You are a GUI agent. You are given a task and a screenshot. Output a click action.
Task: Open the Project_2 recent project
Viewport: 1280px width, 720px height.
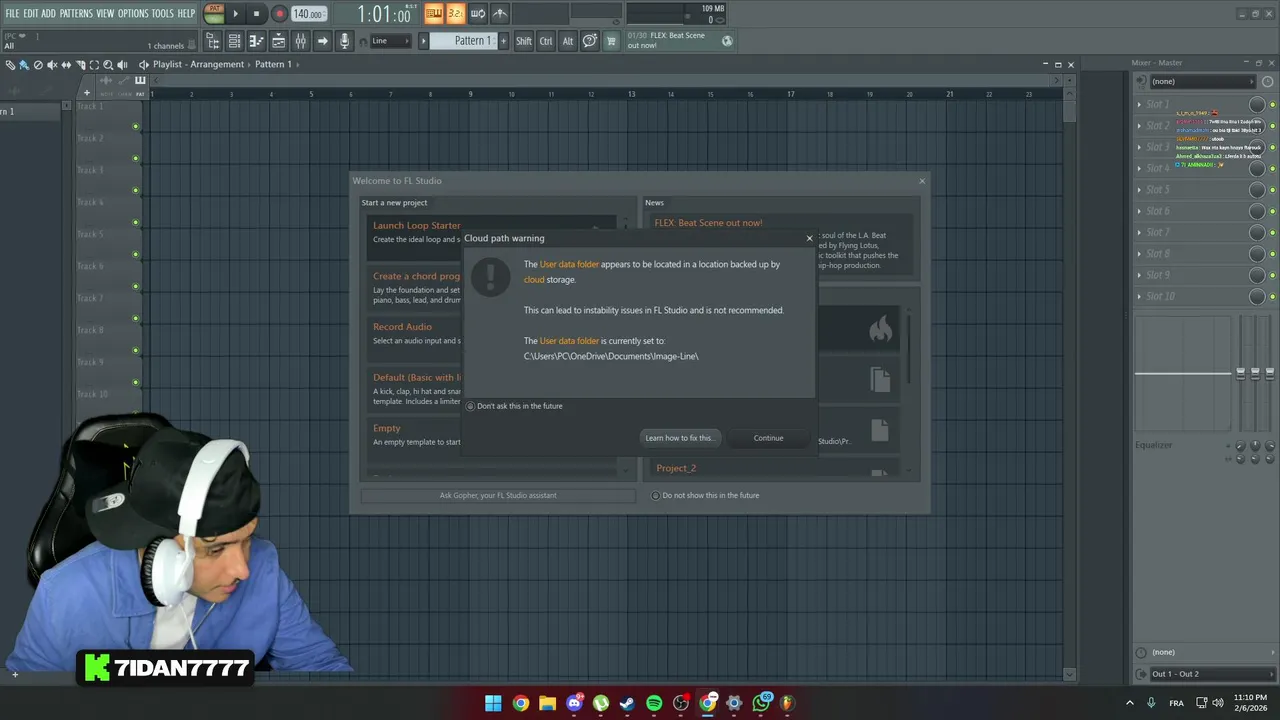pyautogui.click(x=676, y=468)
